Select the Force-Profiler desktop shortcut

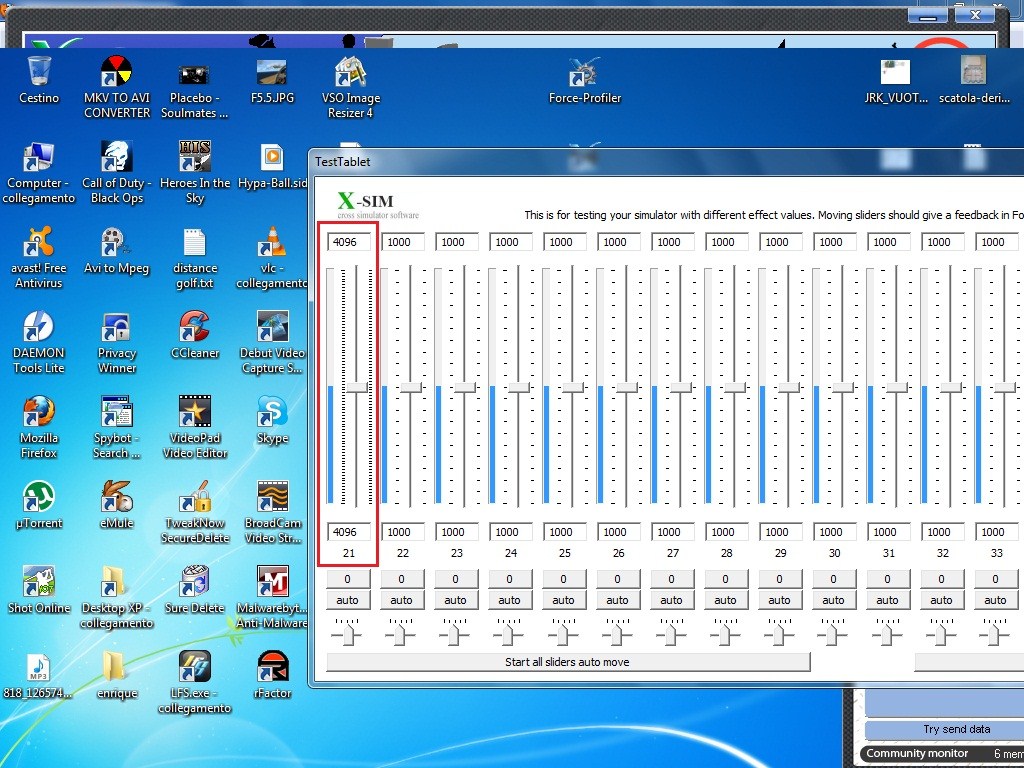click(x=583, y=72)
